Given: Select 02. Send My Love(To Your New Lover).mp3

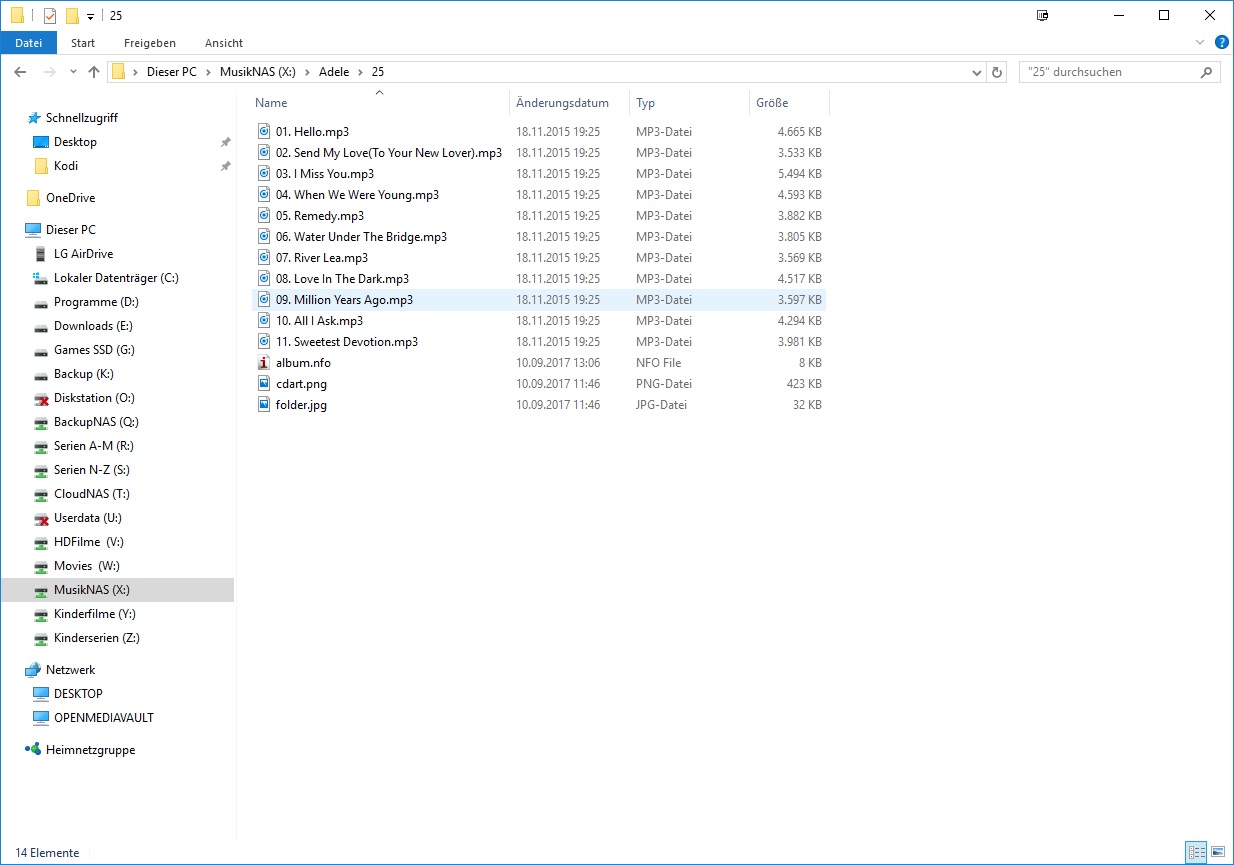Looking at the screenshot, I should point(389,153).
